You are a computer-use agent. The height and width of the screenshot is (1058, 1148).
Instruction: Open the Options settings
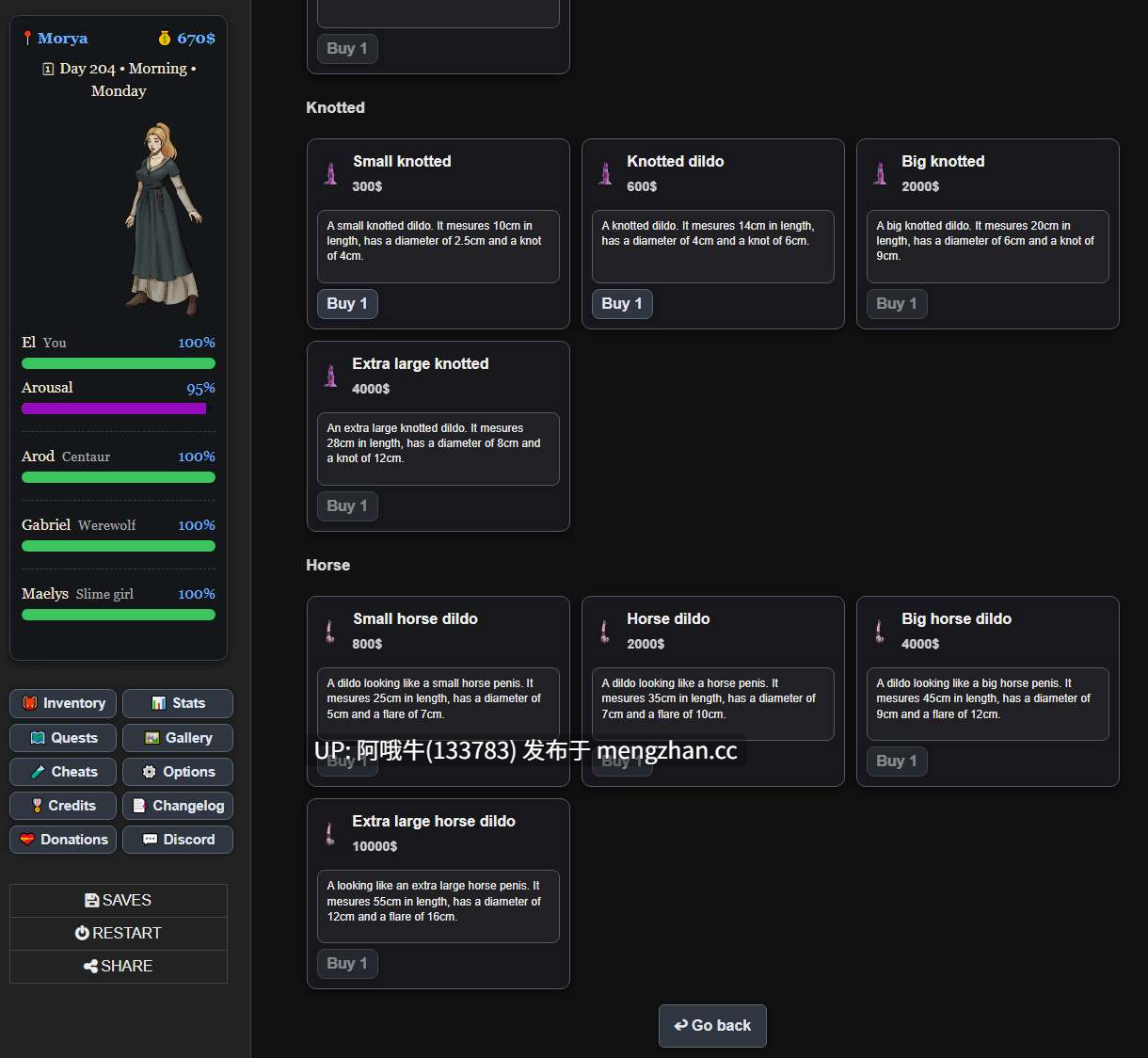[x=178, y=772]
